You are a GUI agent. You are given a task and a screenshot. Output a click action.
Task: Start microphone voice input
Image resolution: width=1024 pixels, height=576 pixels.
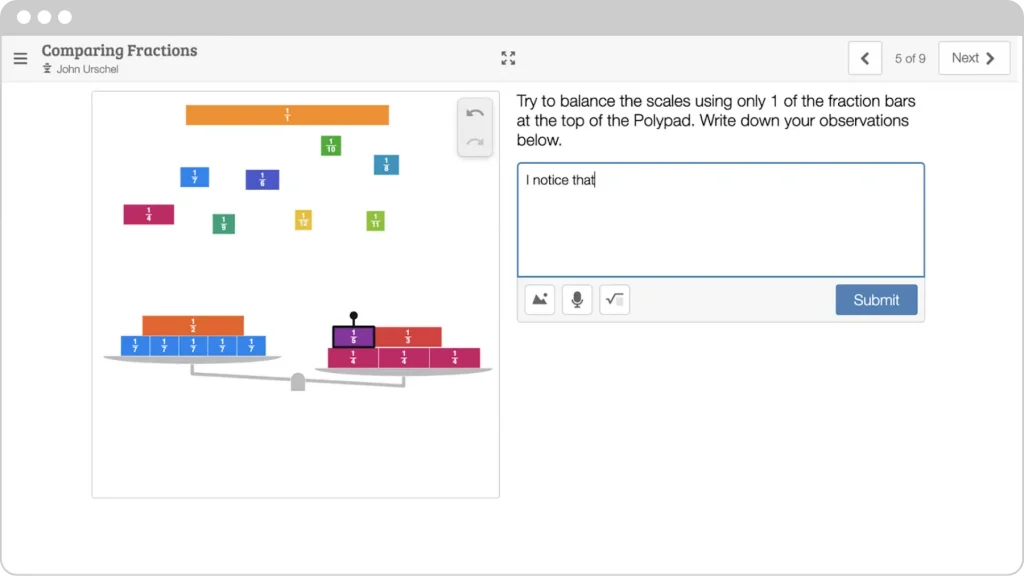[x=577, y=299]
